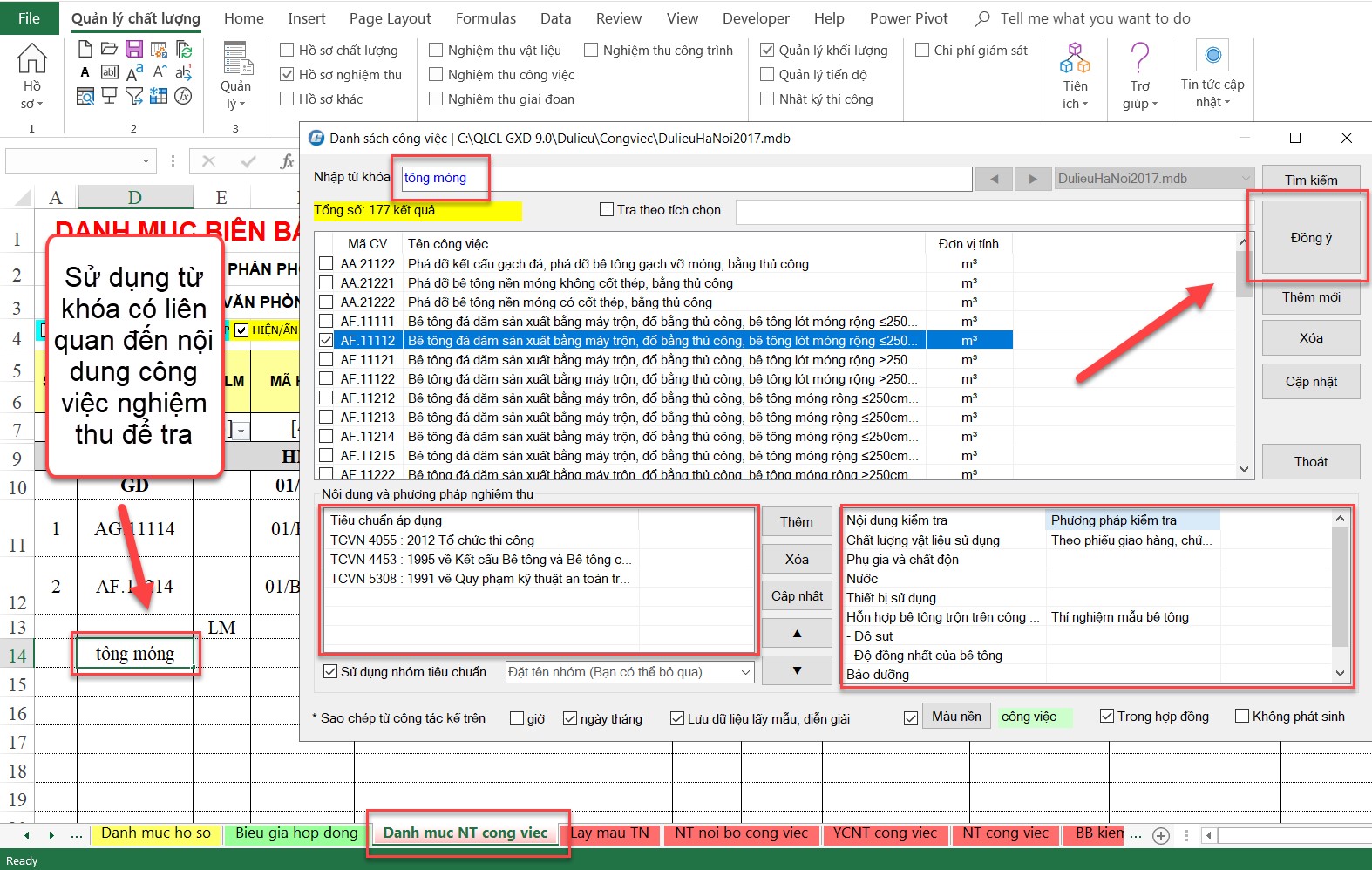Click the funnel filter icon in ribbon
1372x870 pixels.
133,96
